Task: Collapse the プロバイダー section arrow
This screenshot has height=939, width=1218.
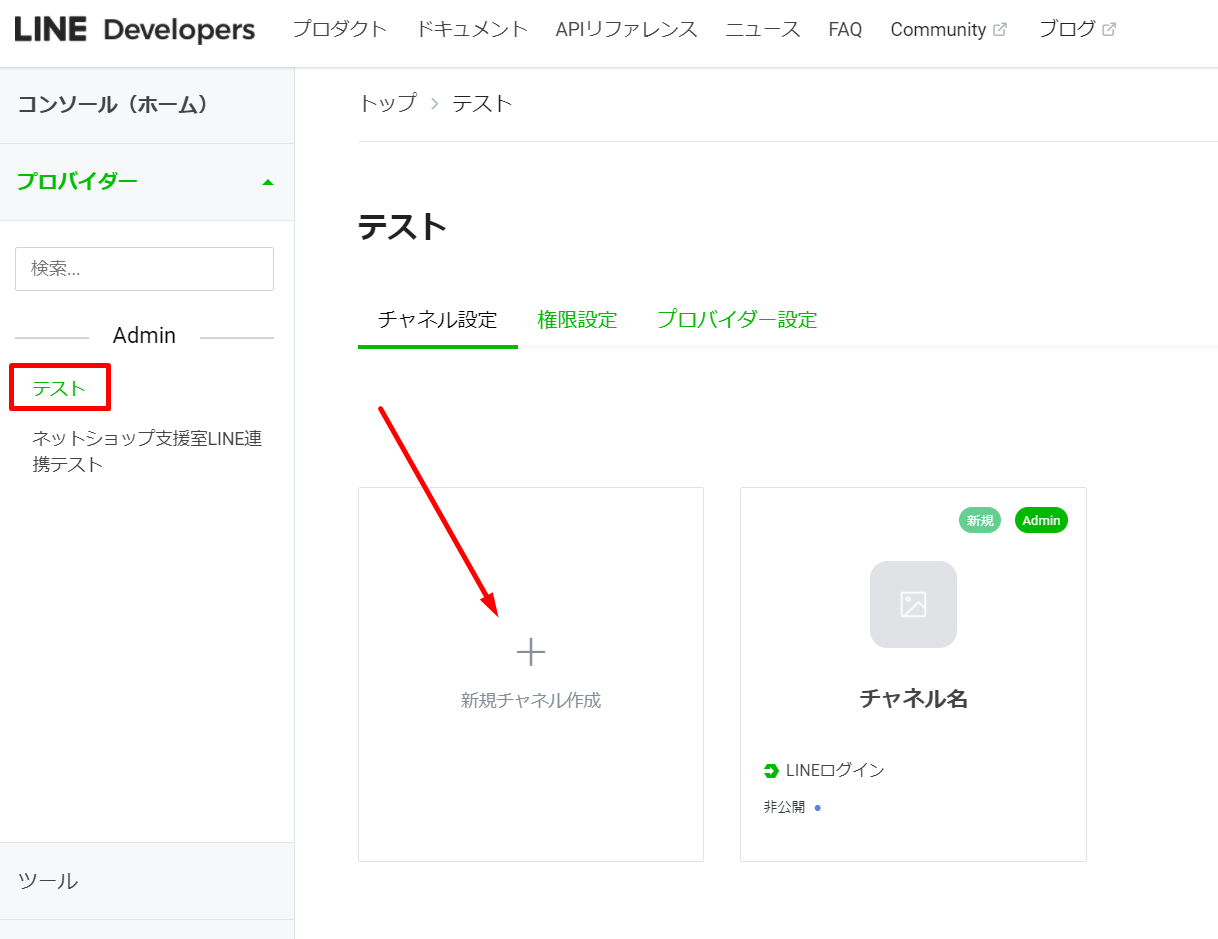Action: pos(267,182)
